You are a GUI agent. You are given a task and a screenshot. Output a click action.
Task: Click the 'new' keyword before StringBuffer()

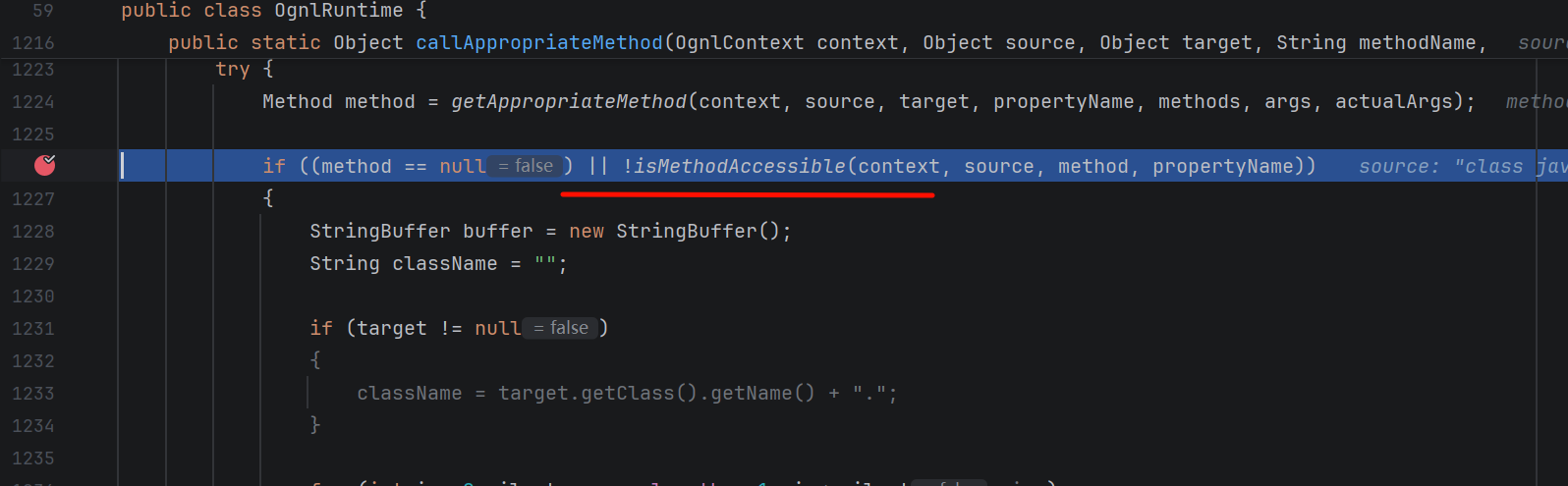pyautogui.click(x=587, y=231)
